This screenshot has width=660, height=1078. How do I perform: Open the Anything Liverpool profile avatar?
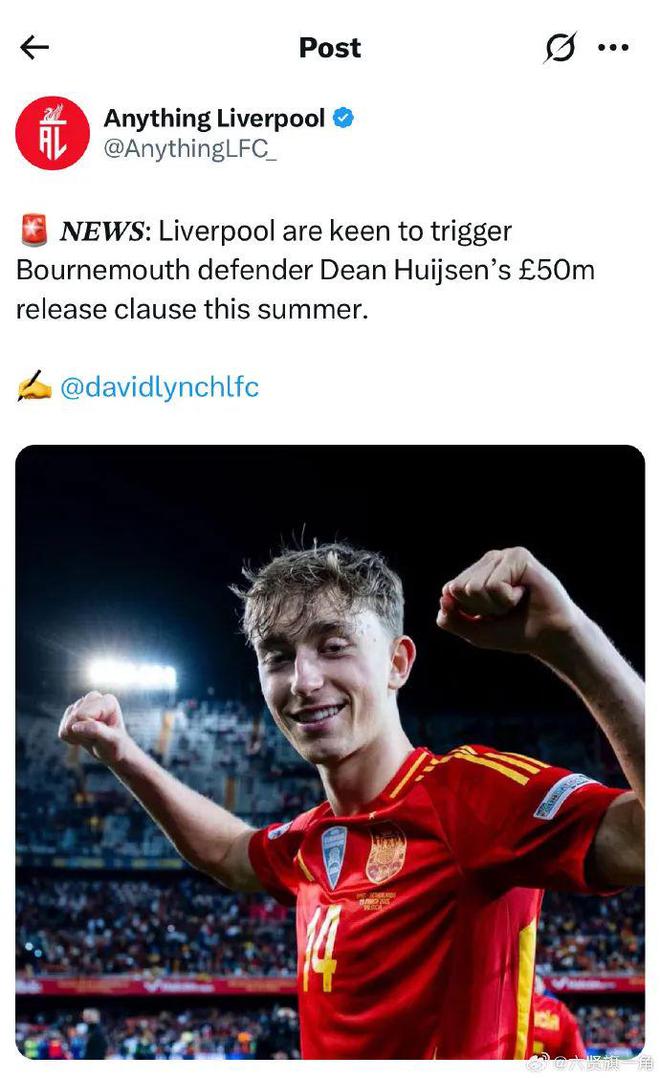pyautogui.click(x=52, y=133)
